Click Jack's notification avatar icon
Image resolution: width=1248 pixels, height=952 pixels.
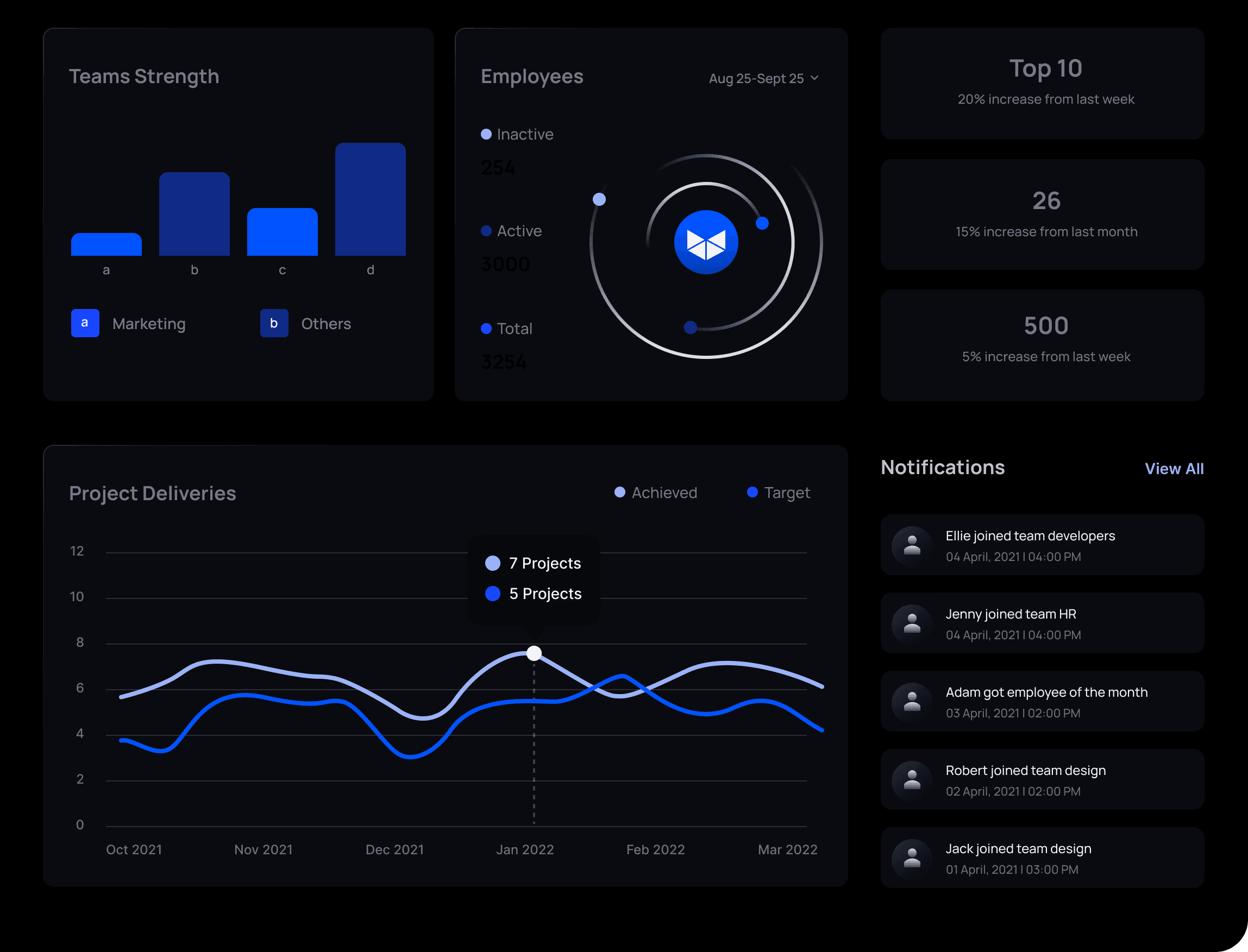point(912,859)
